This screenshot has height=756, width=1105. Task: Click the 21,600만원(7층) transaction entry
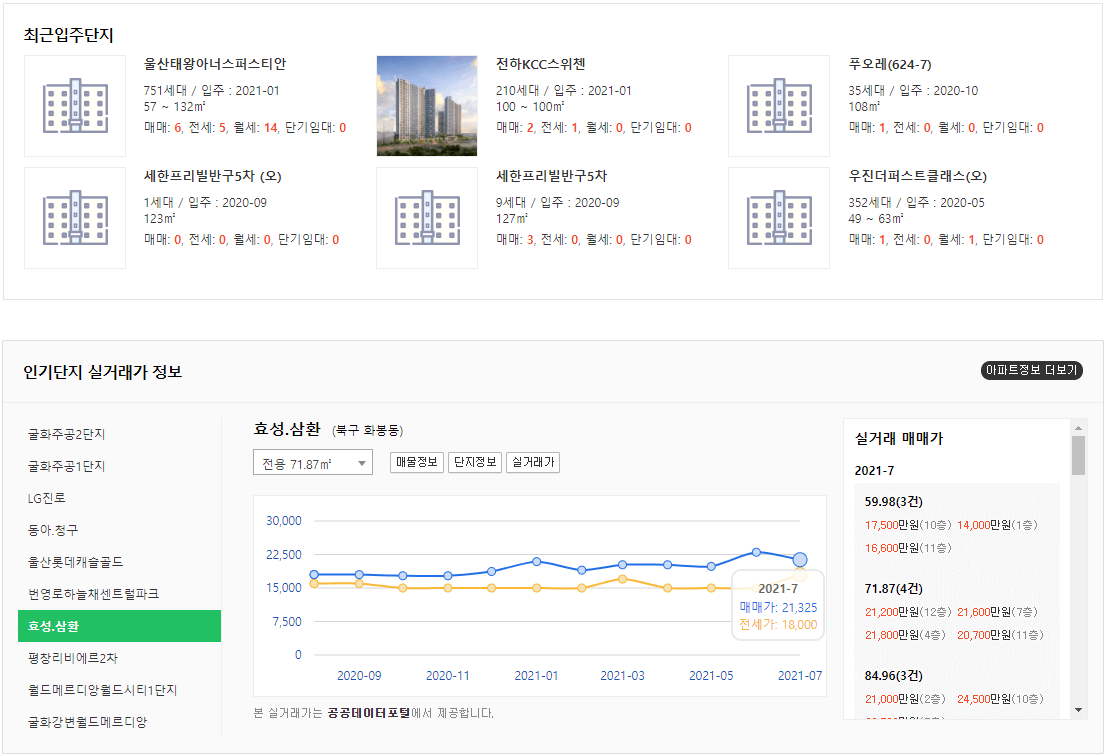click(x=997, y=612)
